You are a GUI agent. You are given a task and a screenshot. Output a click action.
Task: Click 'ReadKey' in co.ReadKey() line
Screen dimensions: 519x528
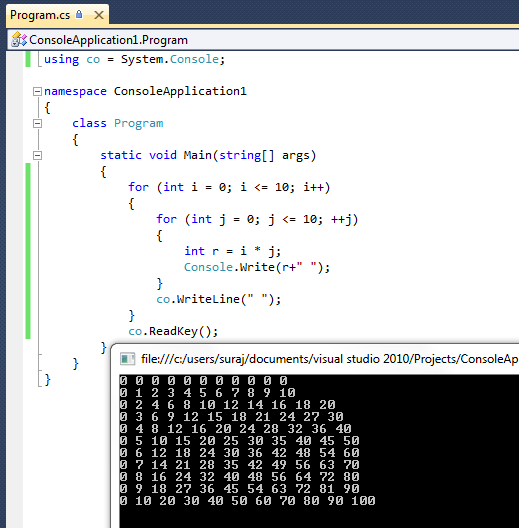[173, 331]
